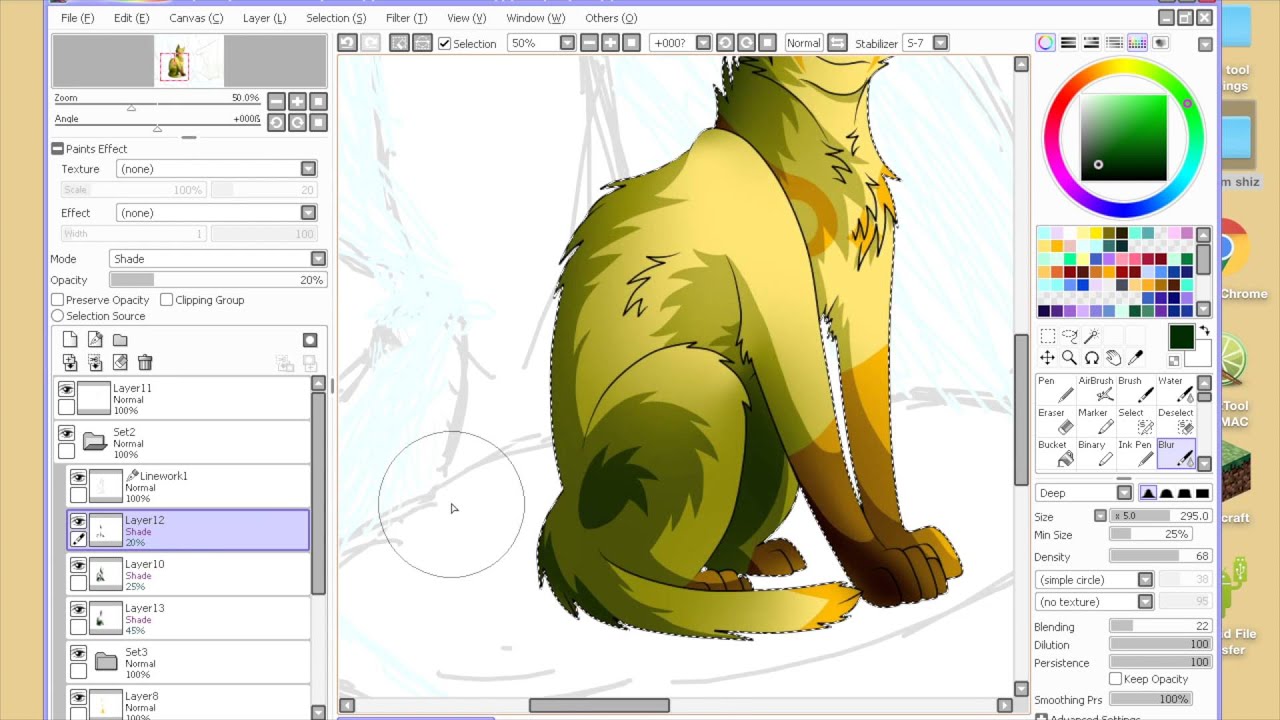Select the Blur tool
Image resolution: width=1280 pixels, height=720 pixels.
pyautogui.click(x=1175, y=454)
